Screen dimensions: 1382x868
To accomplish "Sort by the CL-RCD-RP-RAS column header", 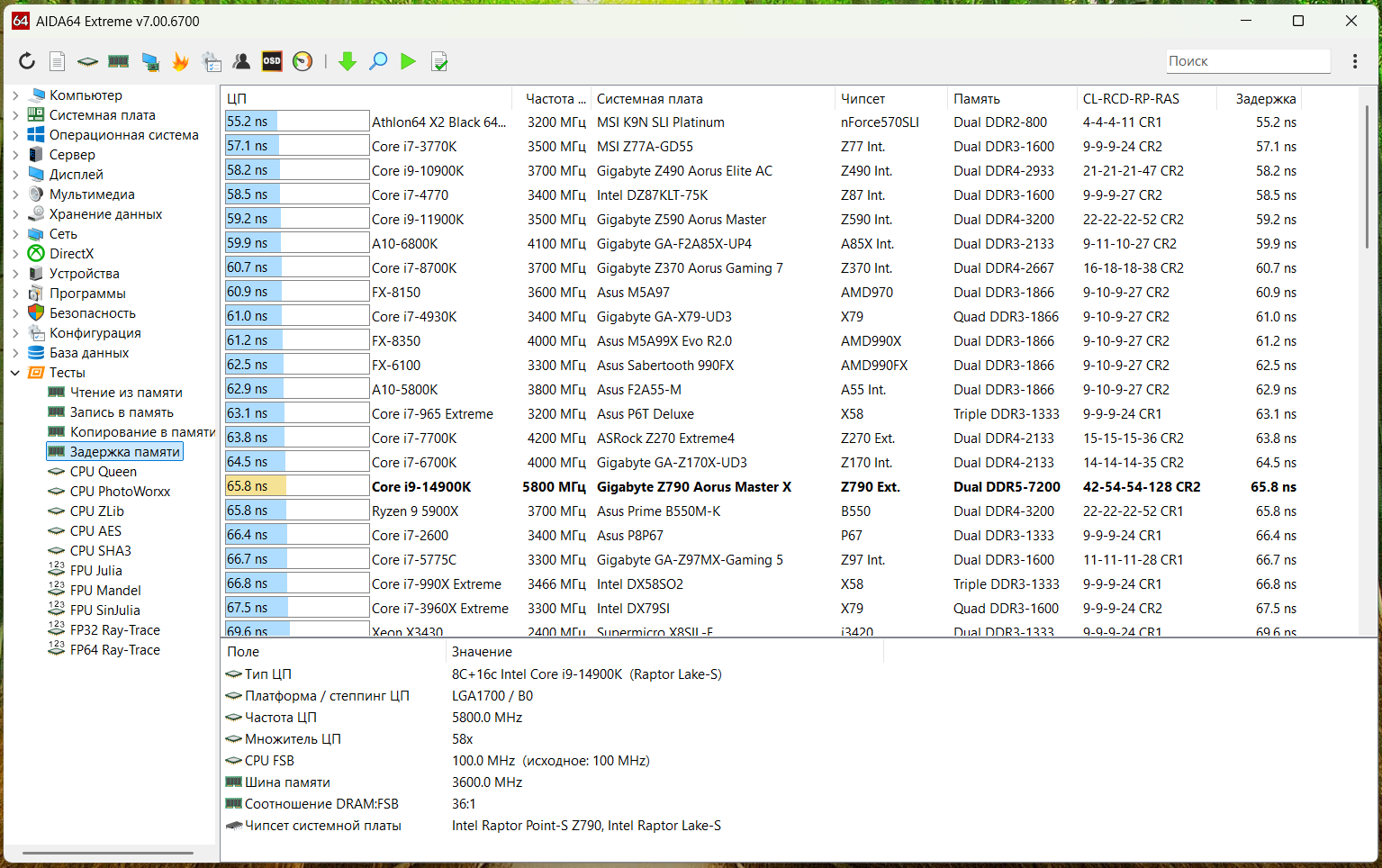I will 1146,98.
